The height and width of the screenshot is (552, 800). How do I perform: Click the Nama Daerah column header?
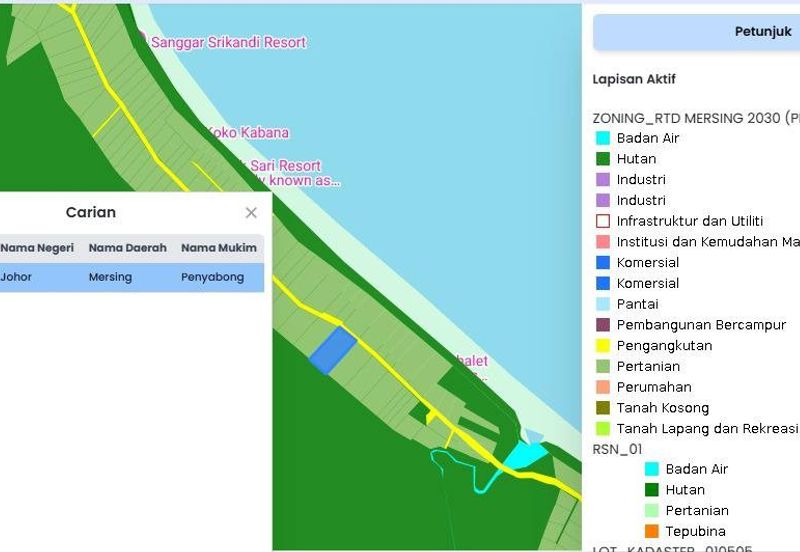[127, 248]
